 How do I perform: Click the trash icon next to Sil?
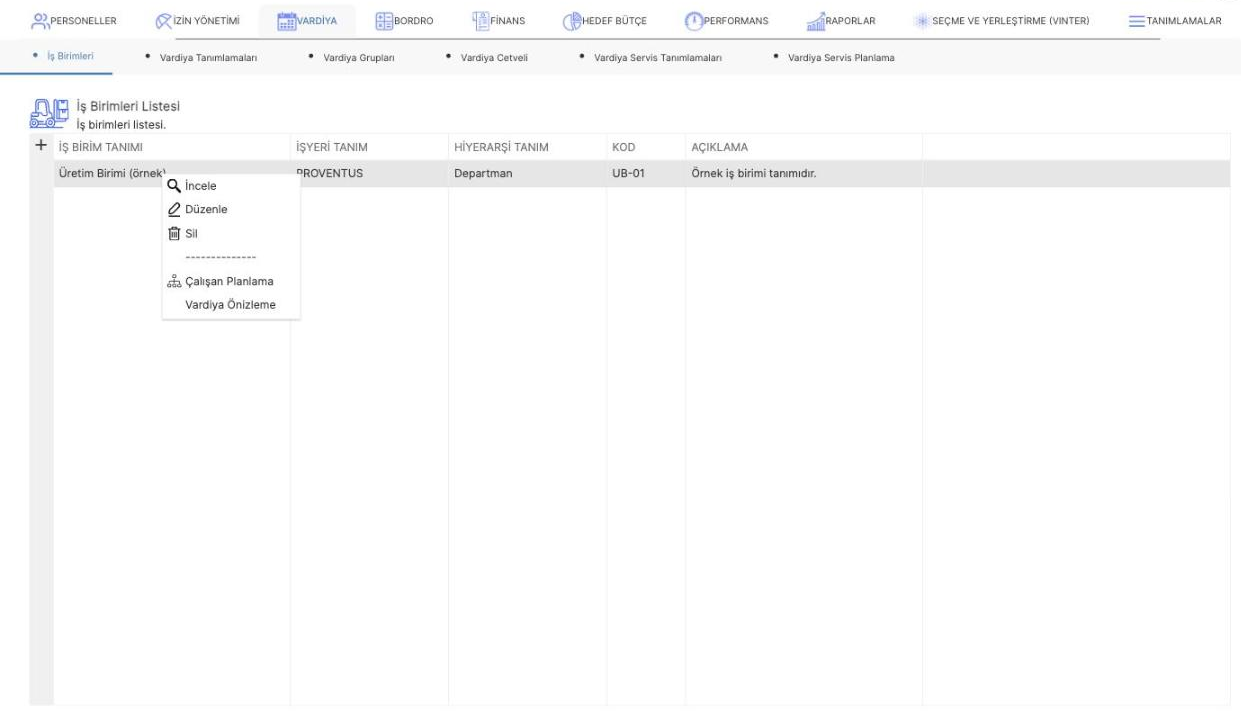click(174, 233)
